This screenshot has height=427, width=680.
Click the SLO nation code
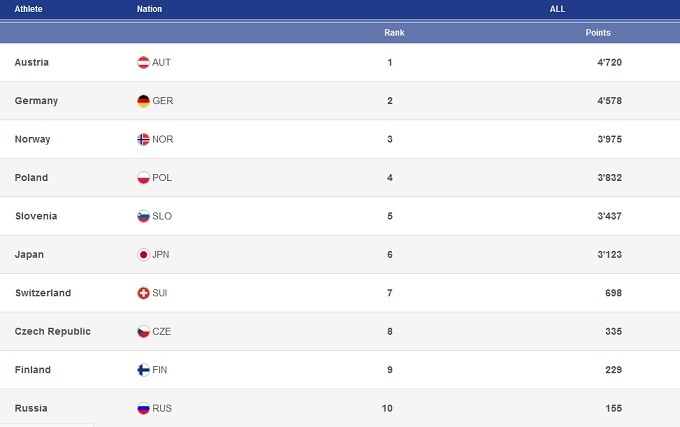click(x=162, y=216)
